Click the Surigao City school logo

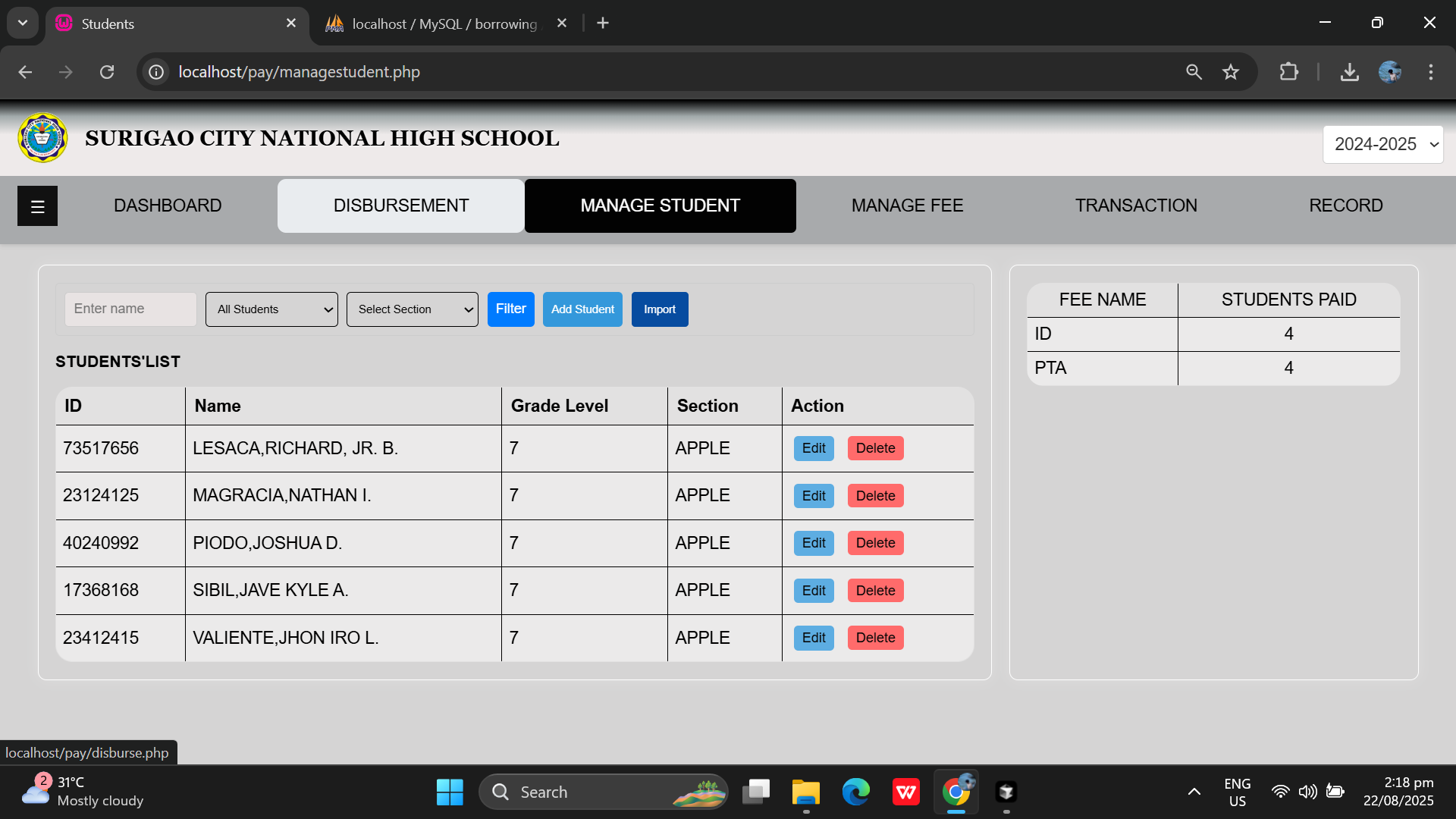pos(42,138)
